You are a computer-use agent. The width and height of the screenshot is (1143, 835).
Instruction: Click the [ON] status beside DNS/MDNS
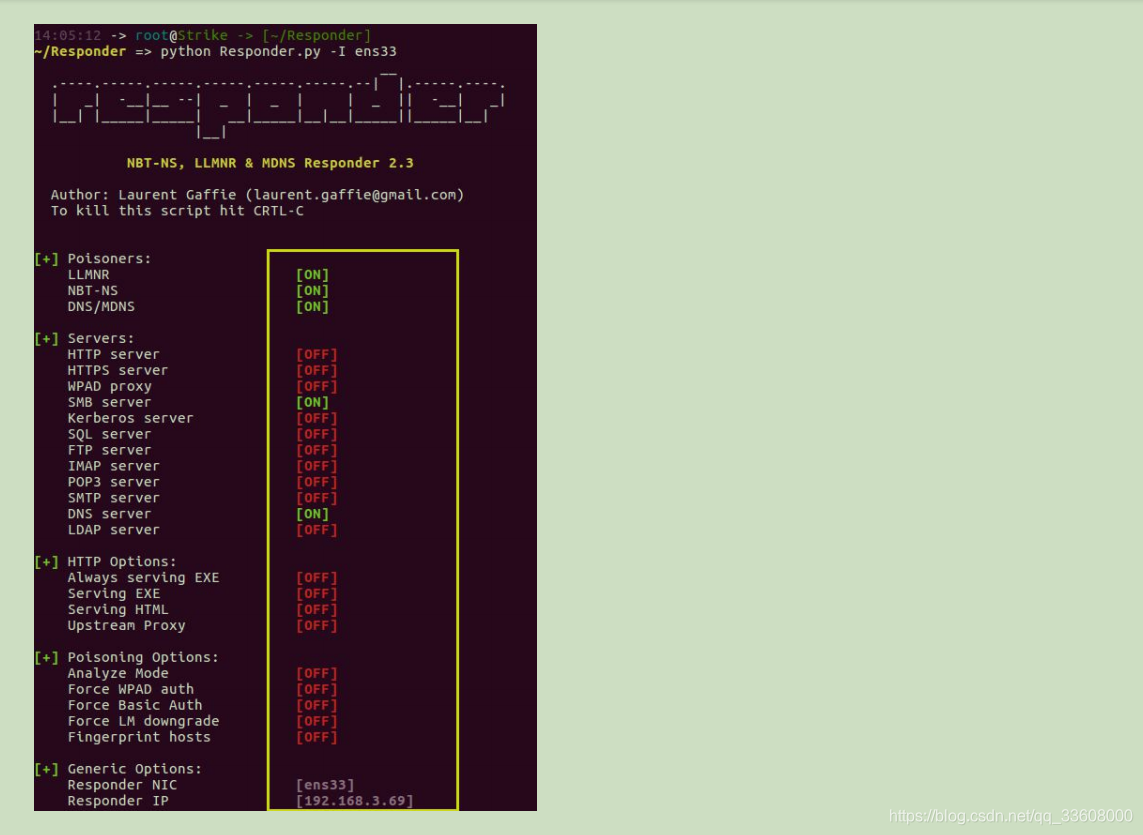[312, 307]
